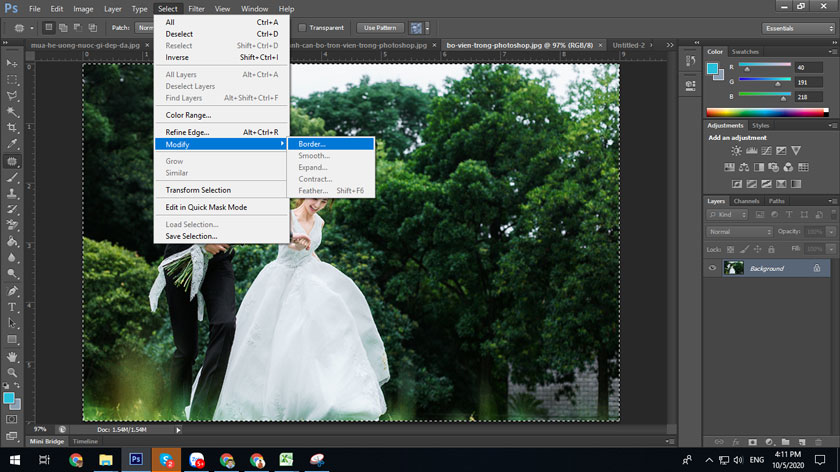840x472 pixels.
Task: Hide the Background layer with eye icon
Action: pyautogui.click(x=712, y=268)
